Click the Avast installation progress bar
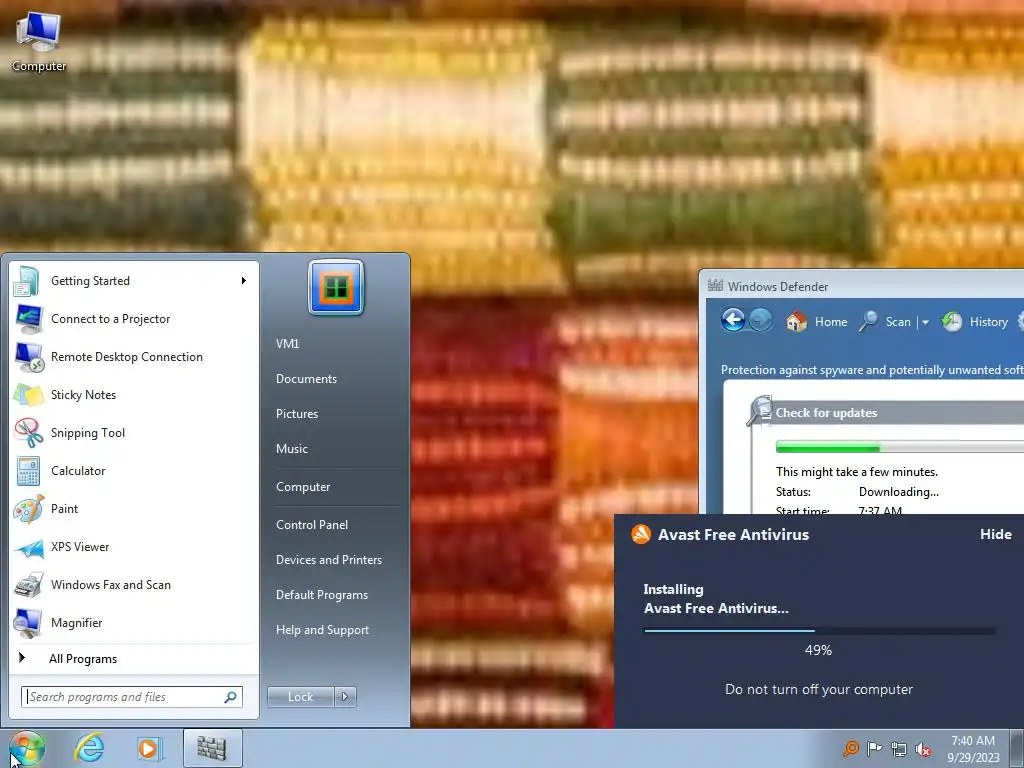The image size is (1024, 768). coord(820,631)
